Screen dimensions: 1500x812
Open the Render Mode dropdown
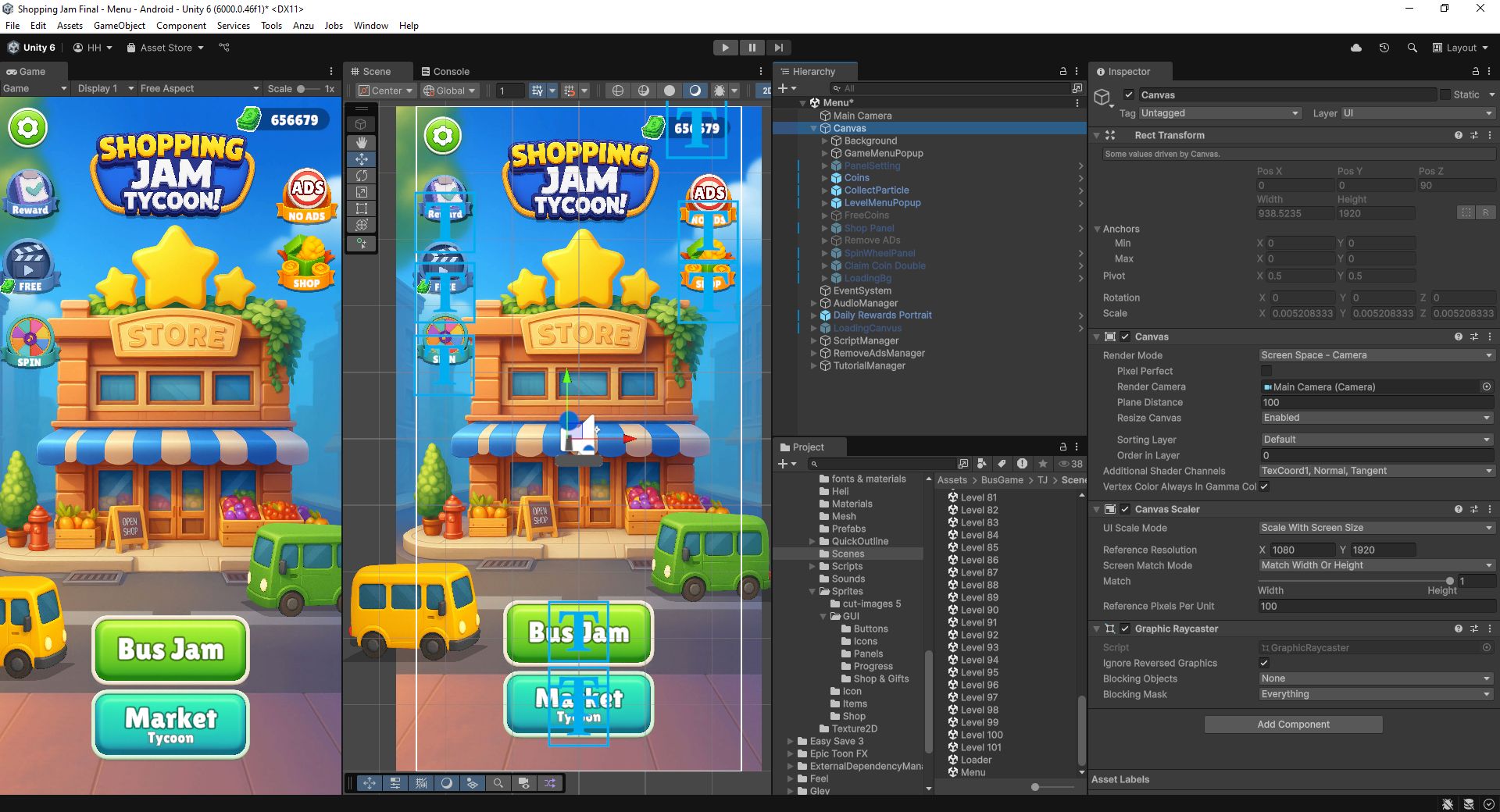coord(1377,355)
